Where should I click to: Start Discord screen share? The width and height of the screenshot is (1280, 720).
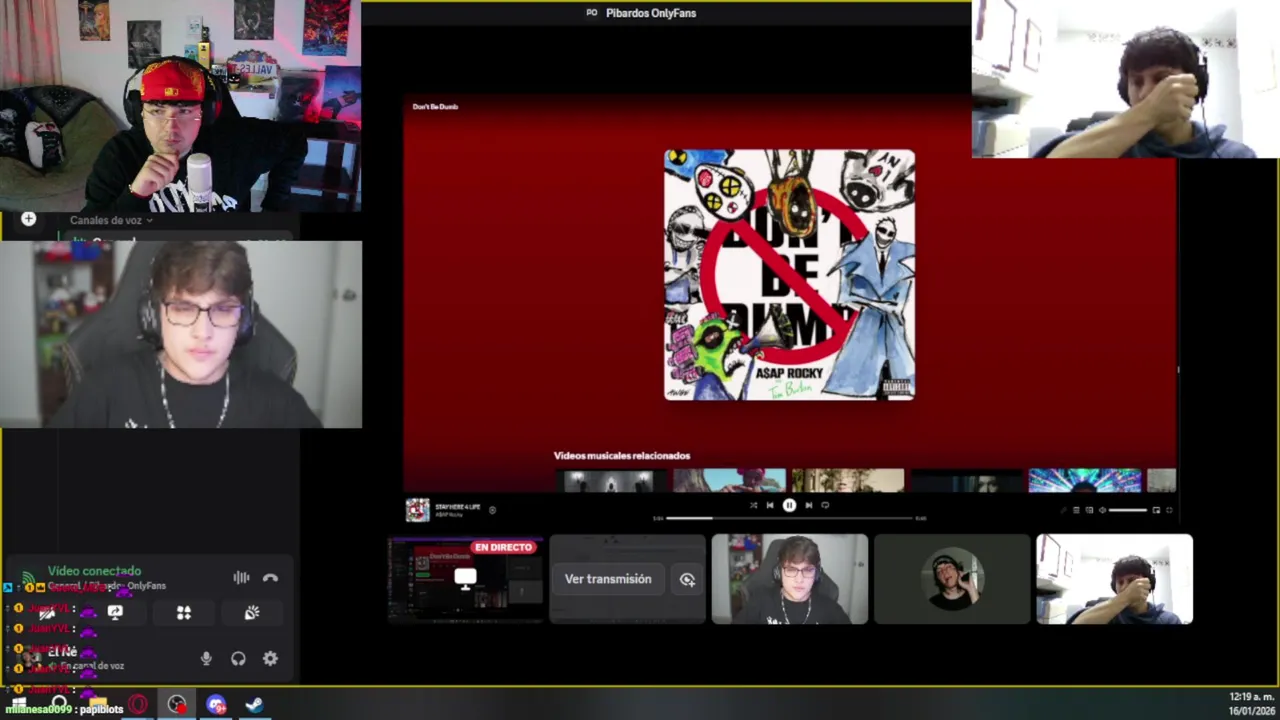click(x=115, y=612)
